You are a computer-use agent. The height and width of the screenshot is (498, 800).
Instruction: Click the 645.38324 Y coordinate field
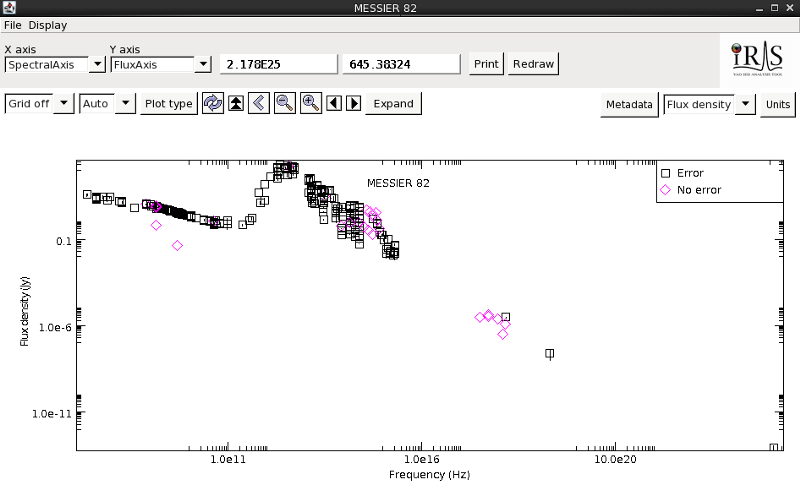pyautogui.click(x=401, y=64)
